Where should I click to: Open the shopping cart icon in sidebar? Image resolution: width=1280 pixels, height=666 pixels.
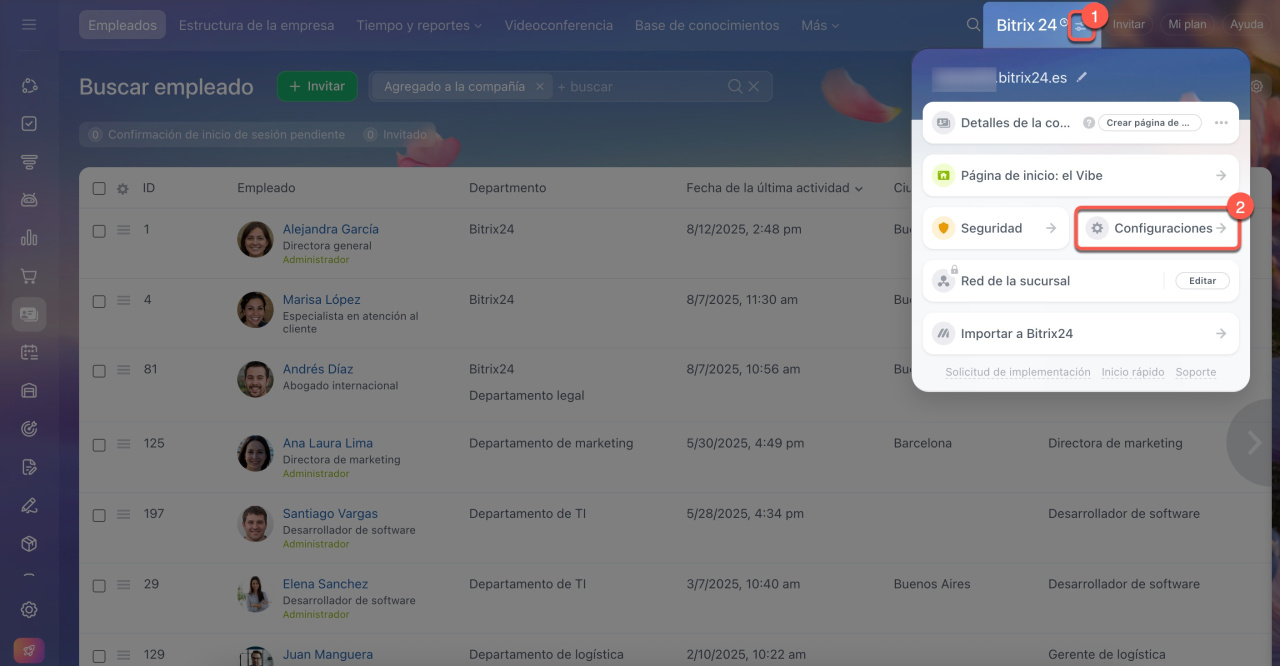29,276
